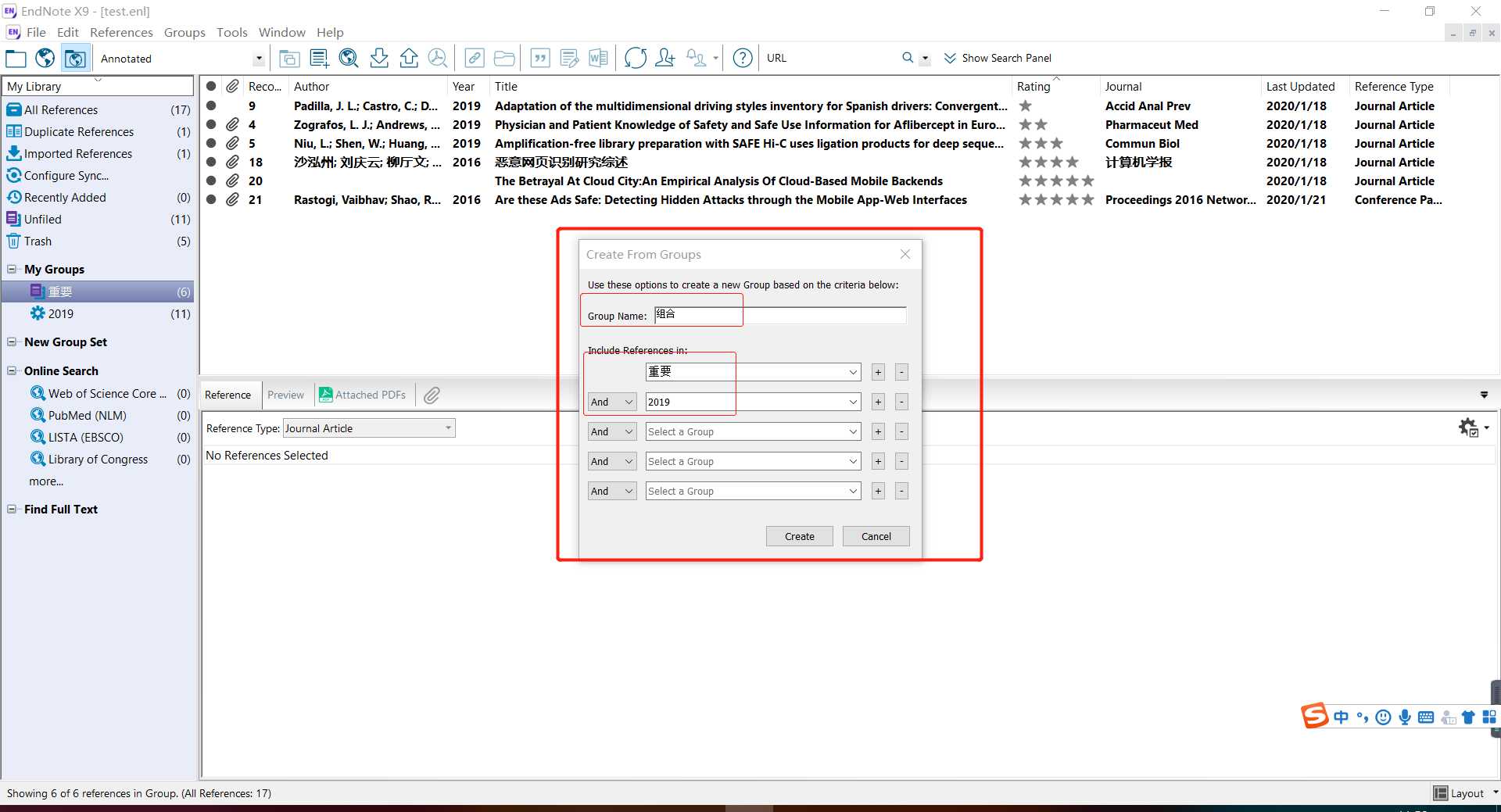Toggle read status dot for record 5
Viewport: 1501px width, 812px height.
tap(211, 143)
